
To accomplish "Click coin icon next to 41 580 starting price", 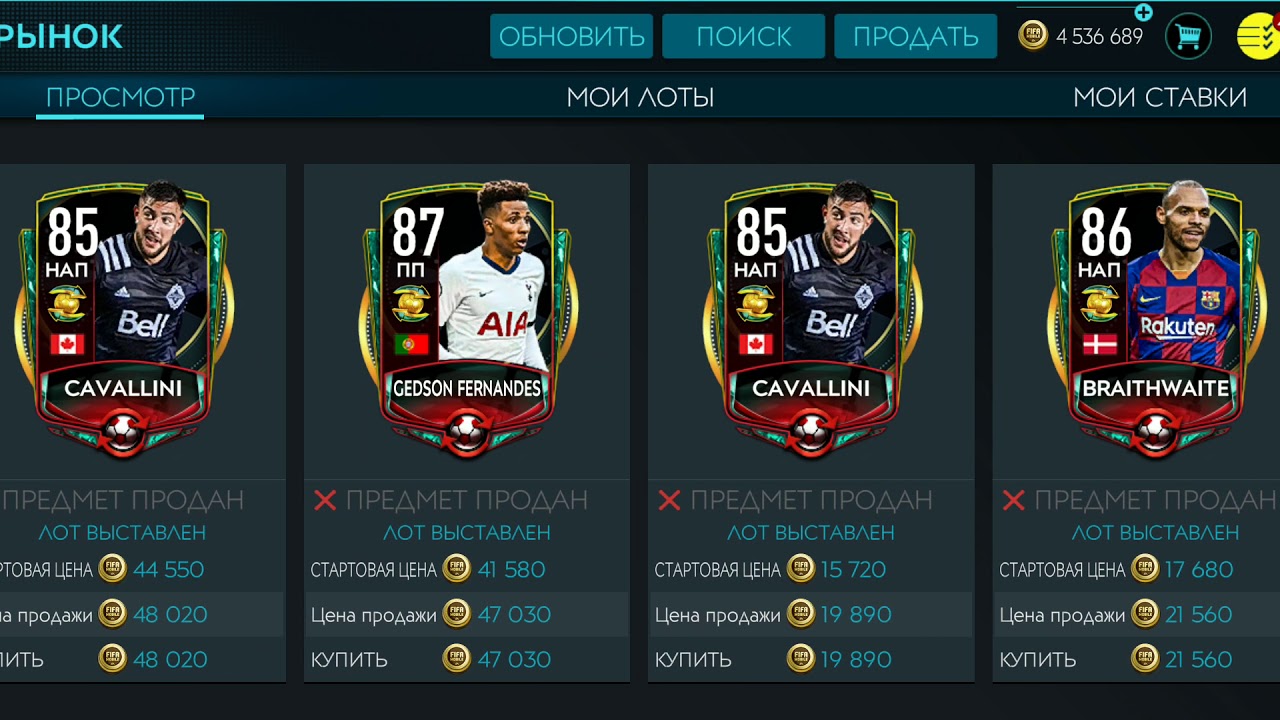I will coord(457,569).
